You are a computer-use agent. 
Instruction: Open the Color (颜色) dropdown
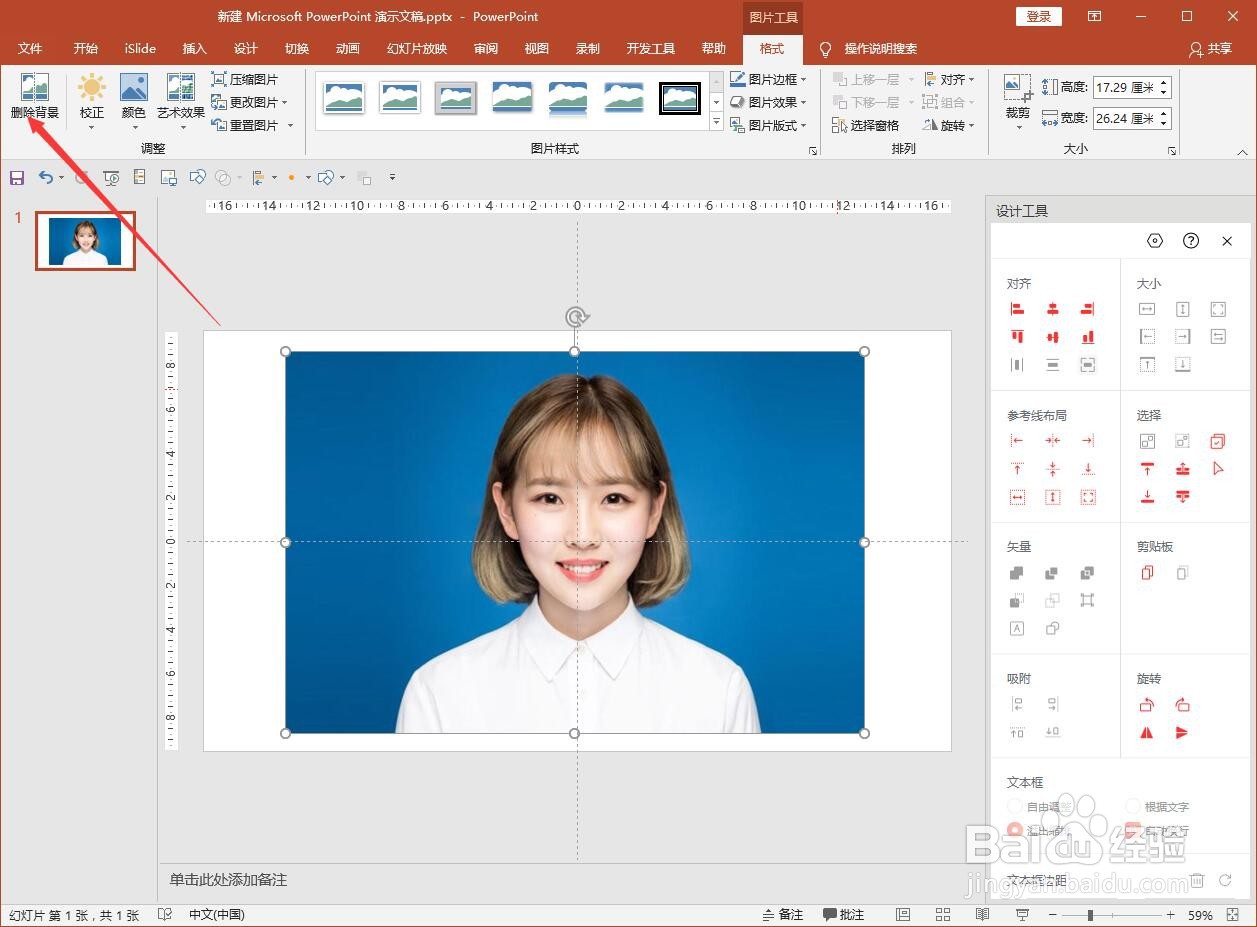click(x=134, y=100)
